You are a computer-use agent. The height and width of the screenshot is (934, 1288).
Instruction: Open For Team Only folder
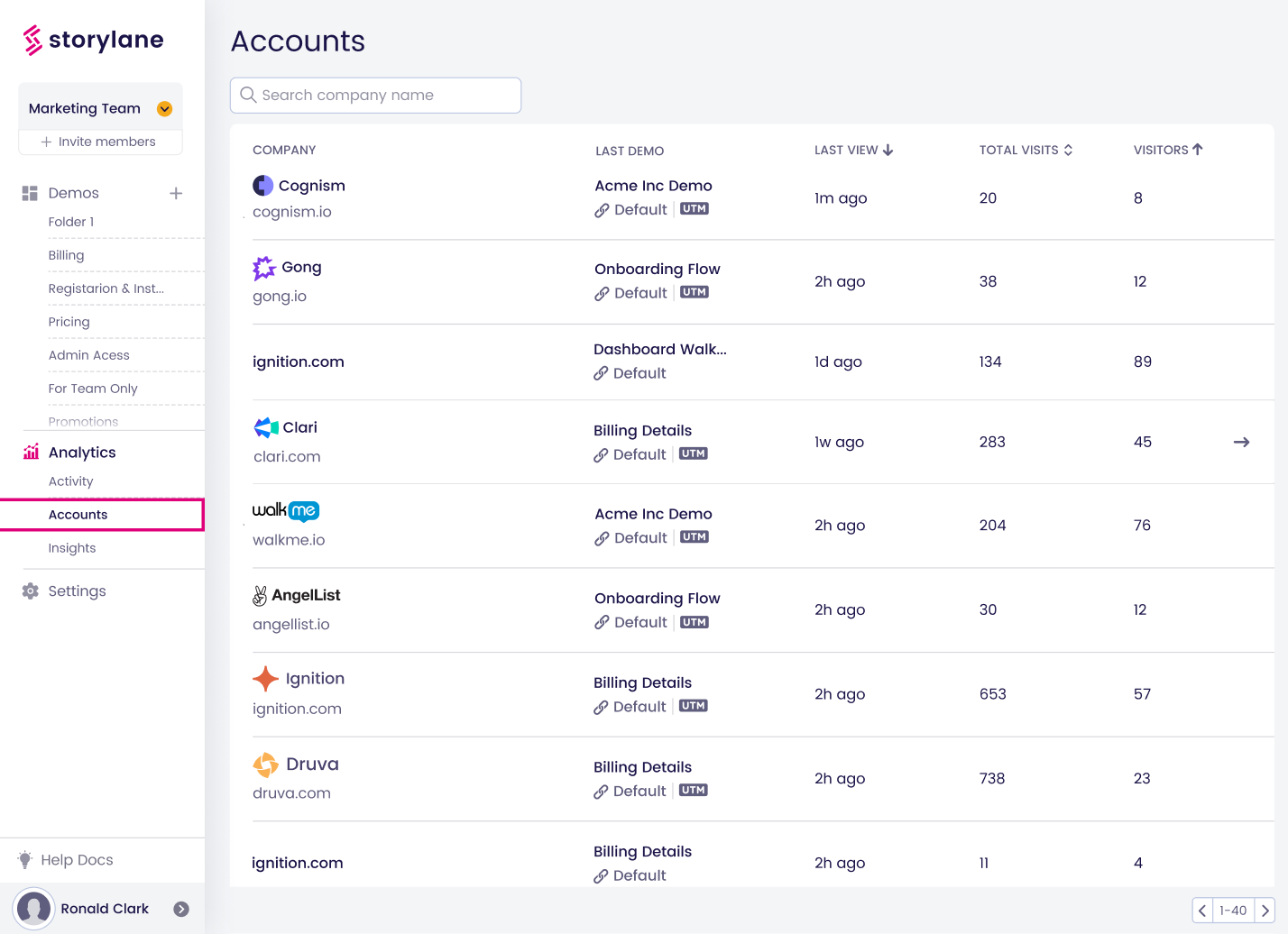93,389
